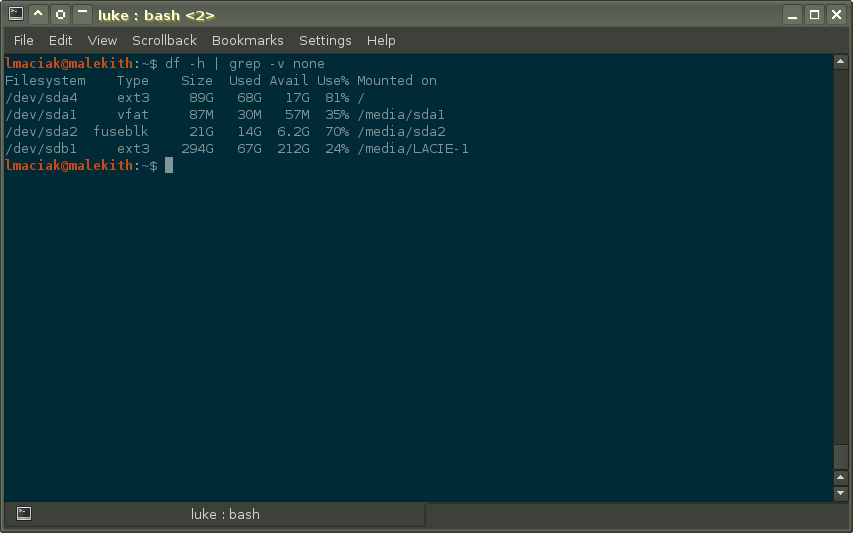The height and width of the screenshot is (533, 853).
Task: Click the dash button left of window title
Action: coord(82,15)
